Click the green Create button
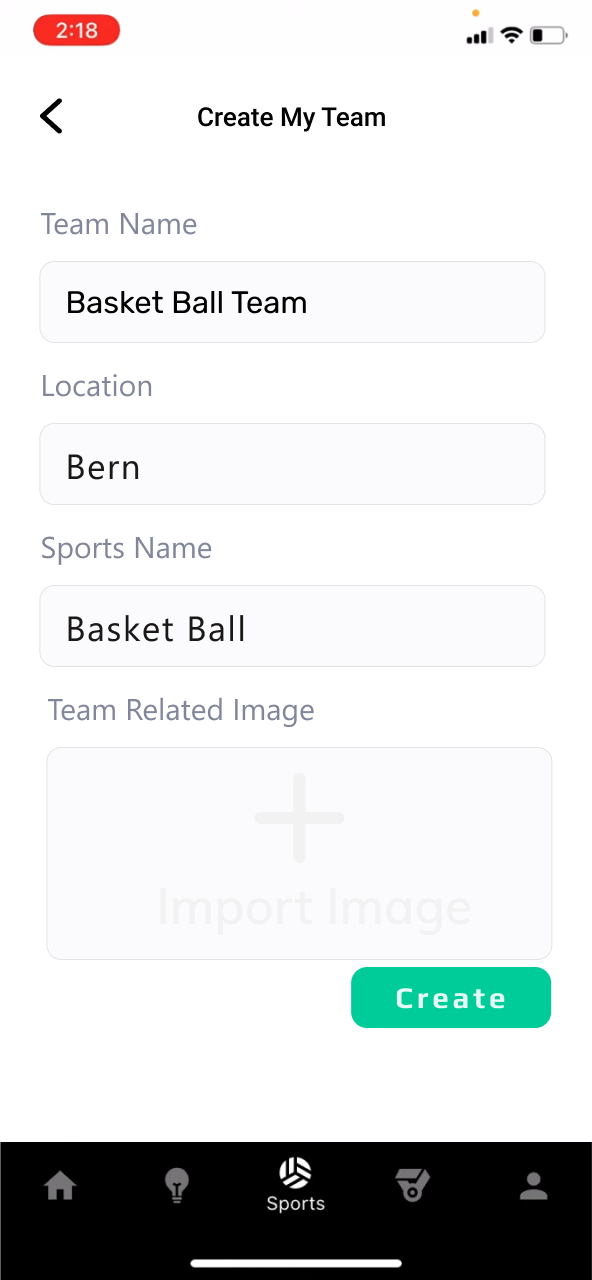The width and height of the screenshot is (592, 1280). coord(451,998)
